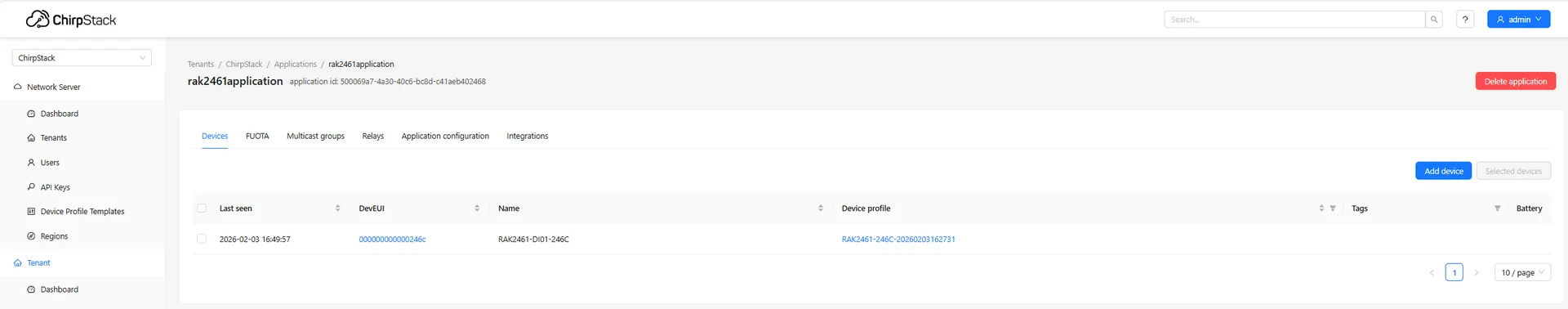Open the 10 / page size dropdown
The height and width of the screenshot is (309, 1568).
pyautogui.click(x=1523, y=273)
